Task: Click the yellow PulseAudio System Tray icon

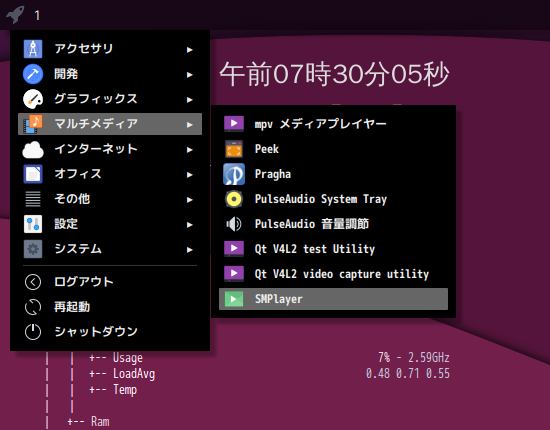Action: [x=234, y=199]
